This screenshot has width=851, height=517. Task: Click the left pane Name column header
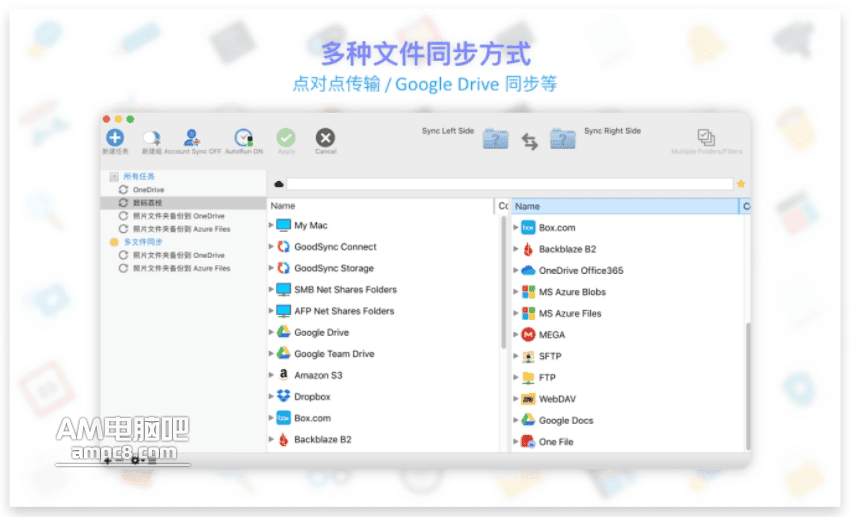tap(380, 206)
